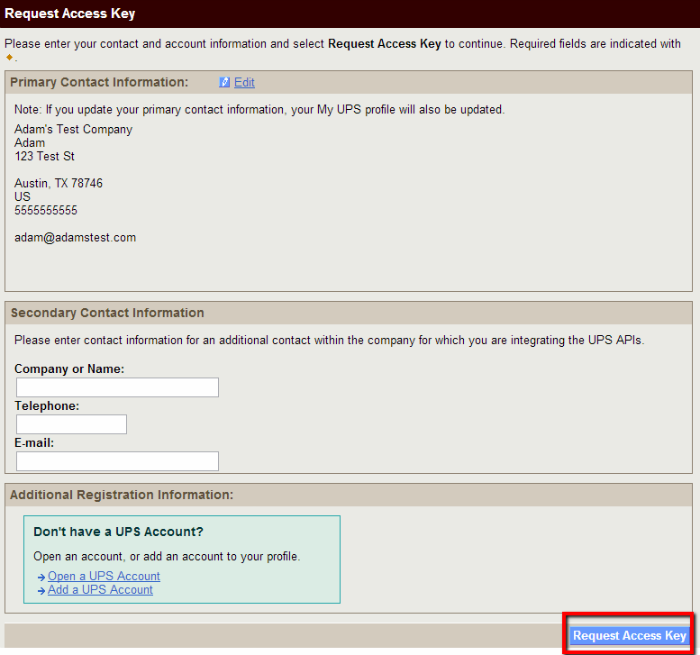Click the arrow icon before Add a UPS Account

(42, 591)
